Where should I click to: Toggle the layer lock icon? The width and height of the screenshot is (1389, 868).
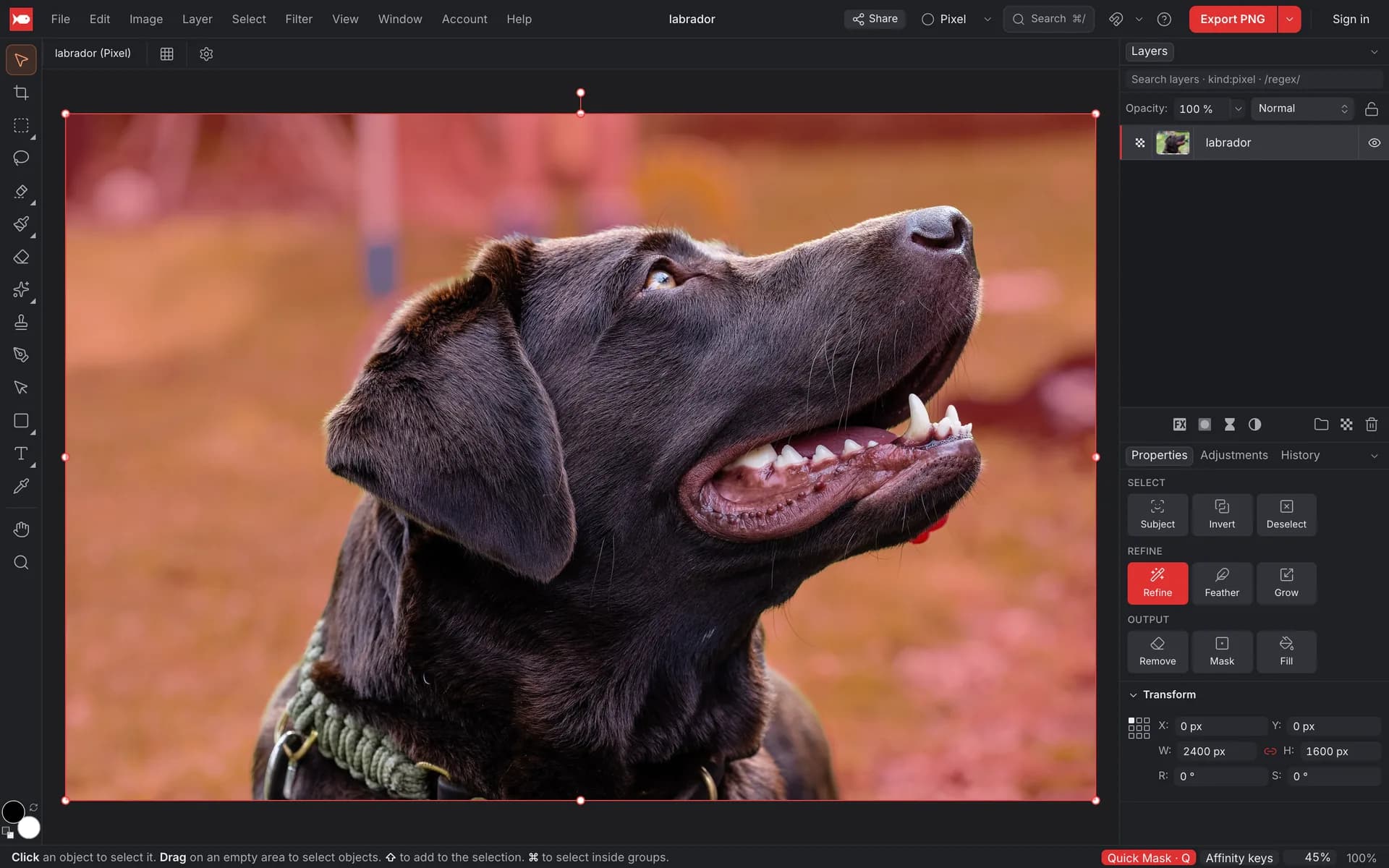pos(1371,109)
